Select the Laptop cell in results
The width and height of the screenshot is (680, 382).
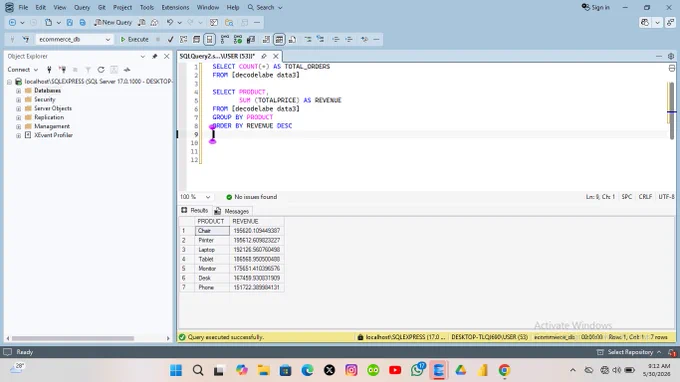tap(212, 250)
